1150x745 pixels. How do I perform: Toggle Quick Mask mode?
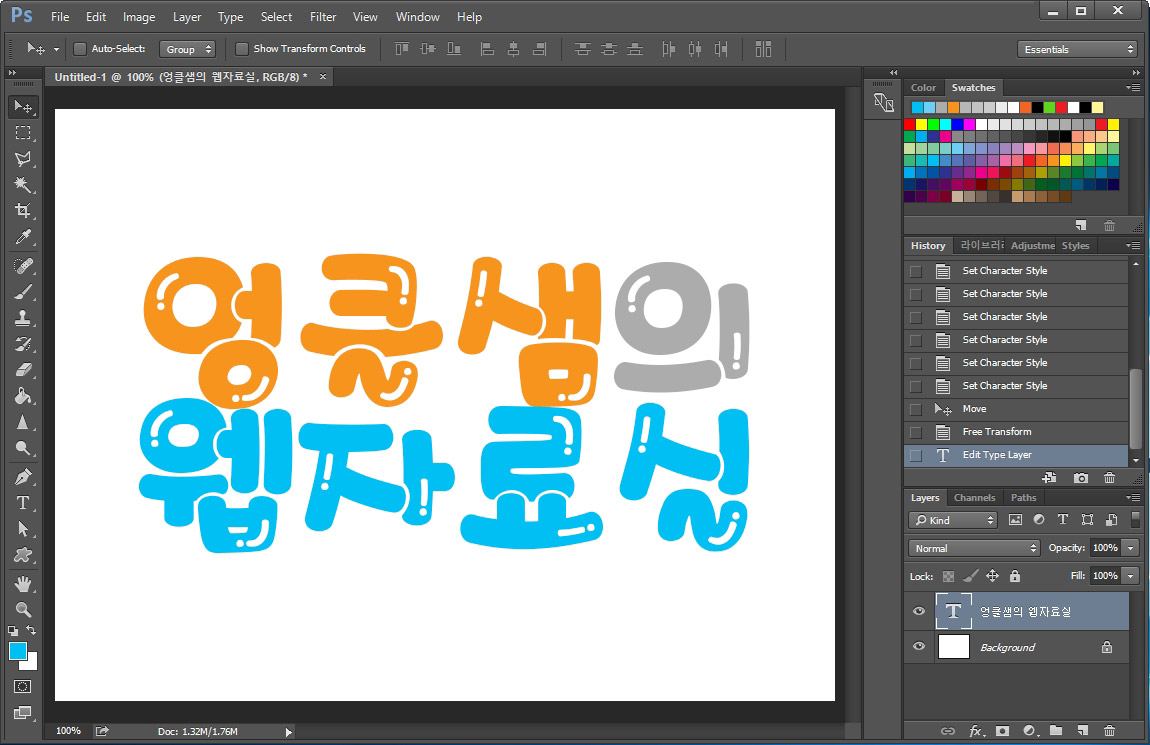(x=23, y=687)
